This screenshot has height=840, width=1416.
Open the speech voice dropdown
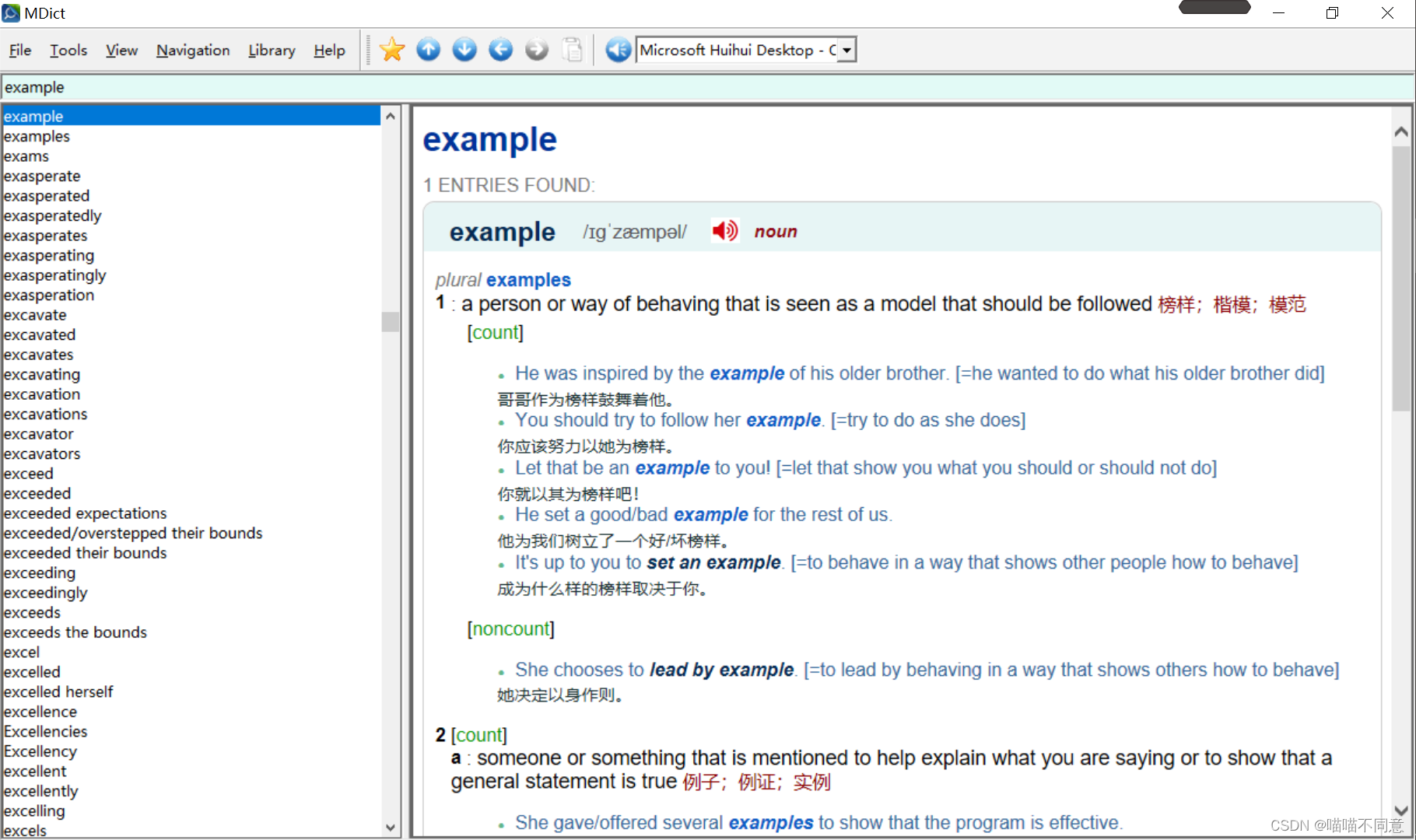847,50
